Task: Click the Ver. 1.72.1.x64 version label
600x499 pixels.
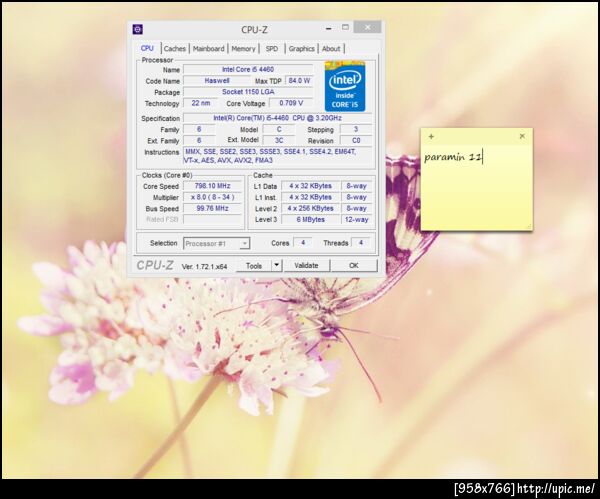Action: pos(204,266)
